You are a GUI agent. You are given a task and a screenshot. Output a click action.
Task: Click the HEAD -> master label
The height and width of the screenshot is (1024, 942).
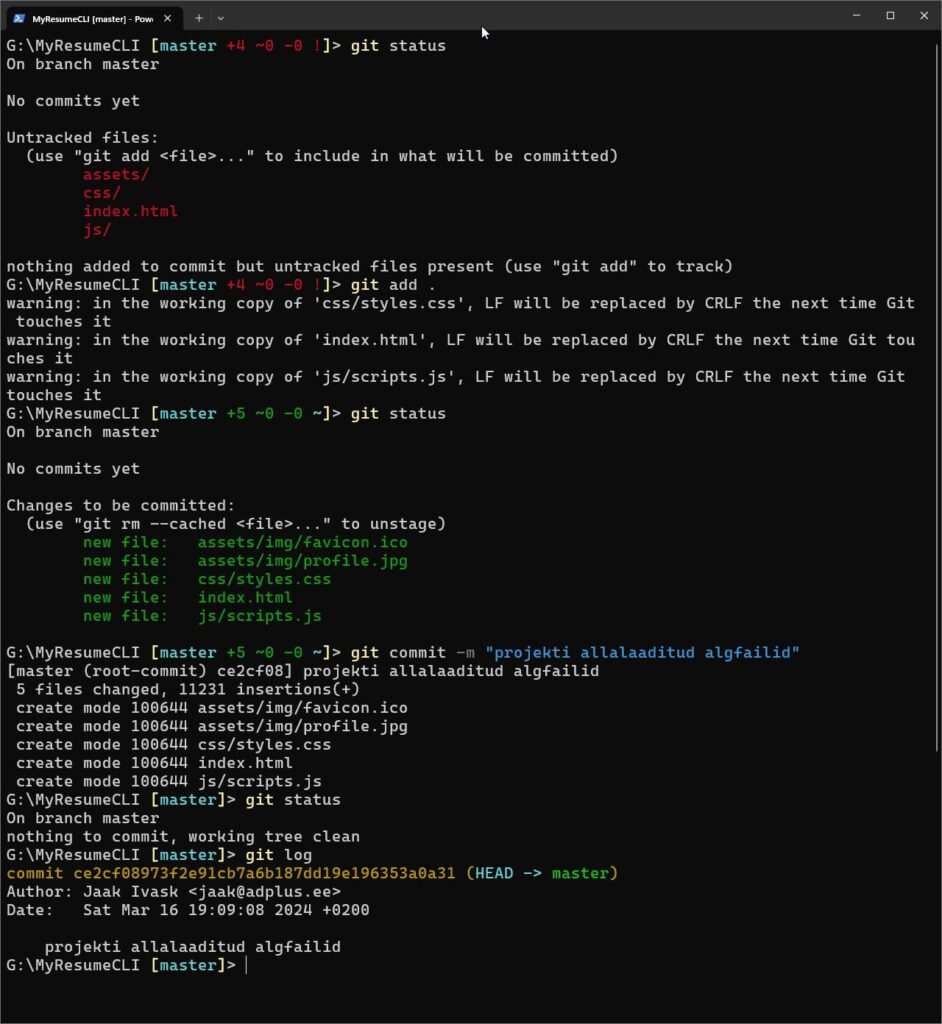coord(542,873)
